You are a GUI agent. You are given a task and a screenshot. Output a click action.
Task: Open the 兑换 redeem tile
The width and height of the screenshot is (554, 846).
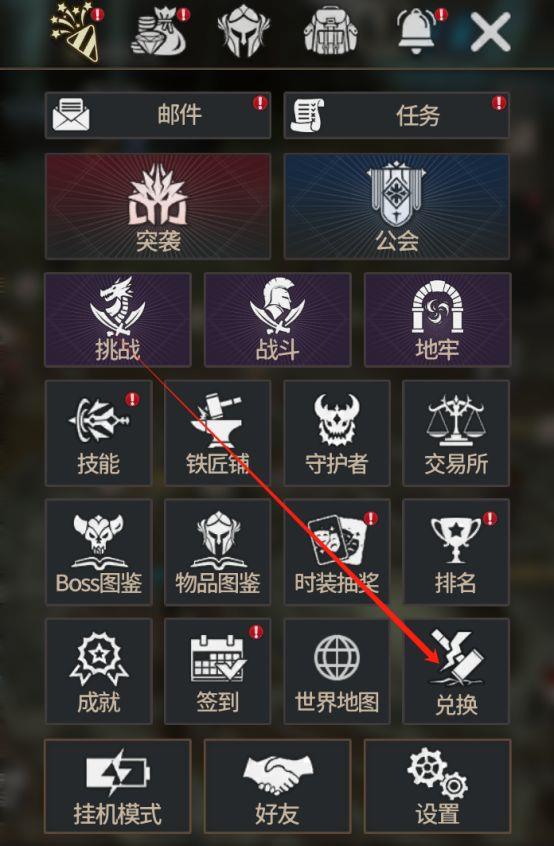[456, 671]
